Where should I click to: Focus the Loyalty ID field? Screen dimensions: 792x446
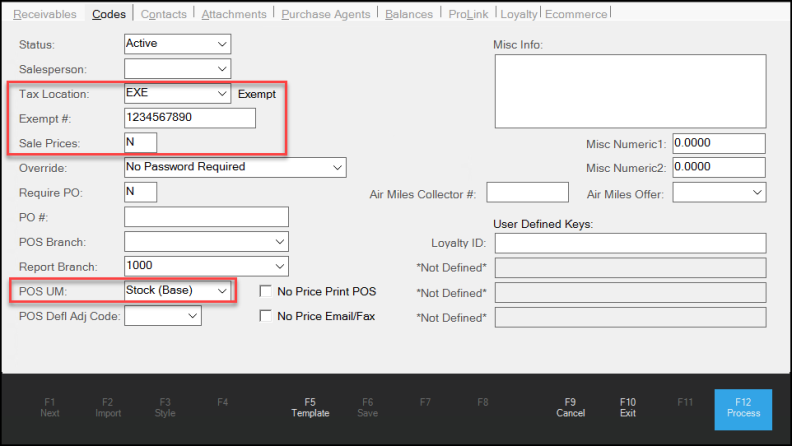(x=630, y=243)
